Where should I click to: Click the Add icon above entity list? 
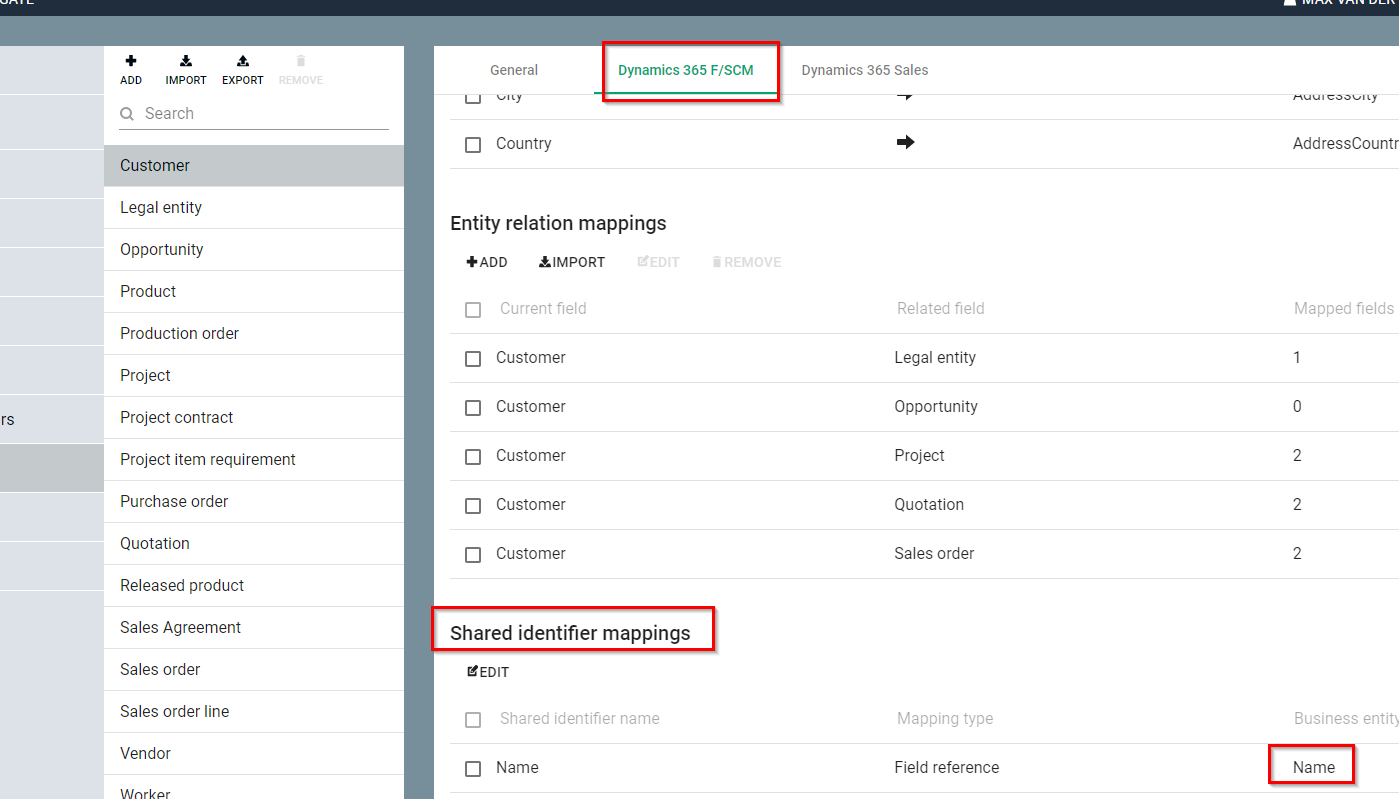point(131,62)
